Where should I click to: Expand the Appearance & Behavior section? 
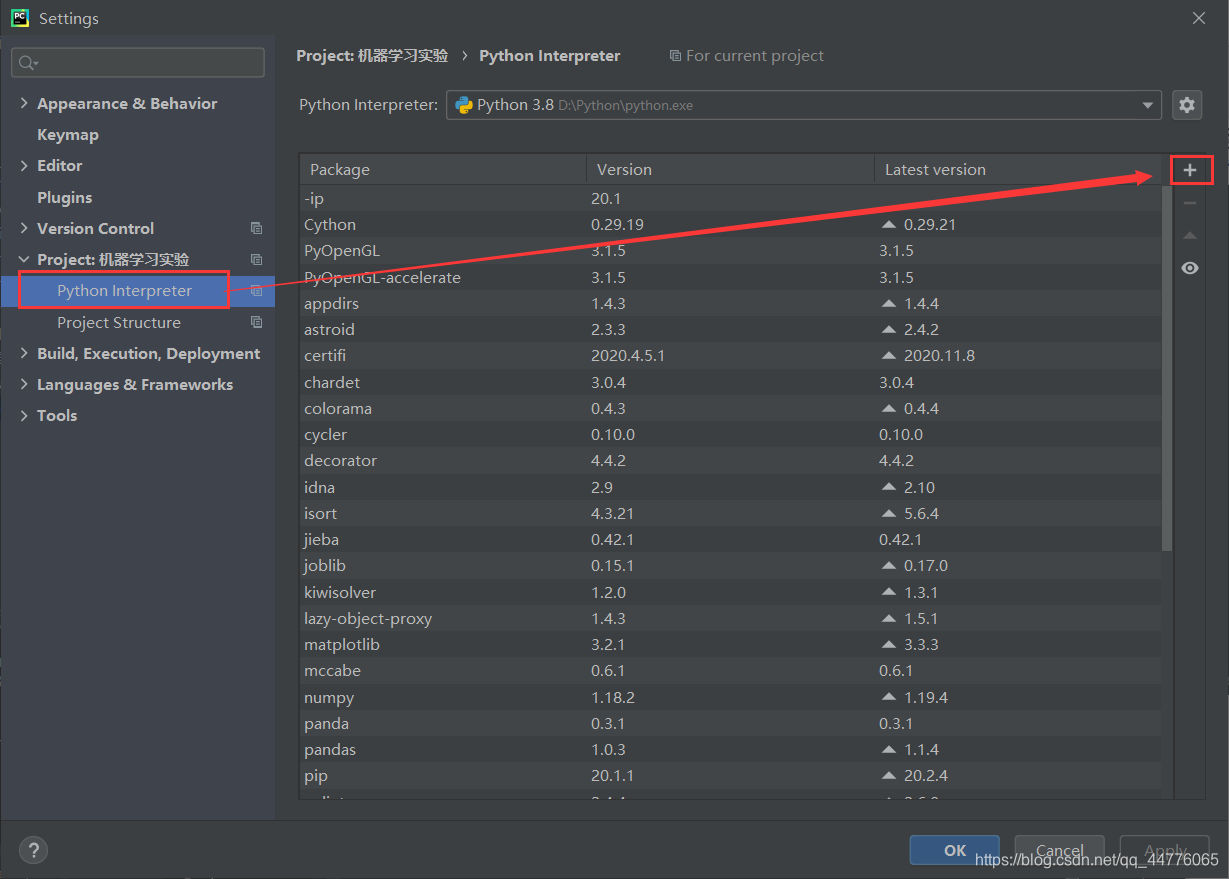pyautogui.click(x=24, y=103)
